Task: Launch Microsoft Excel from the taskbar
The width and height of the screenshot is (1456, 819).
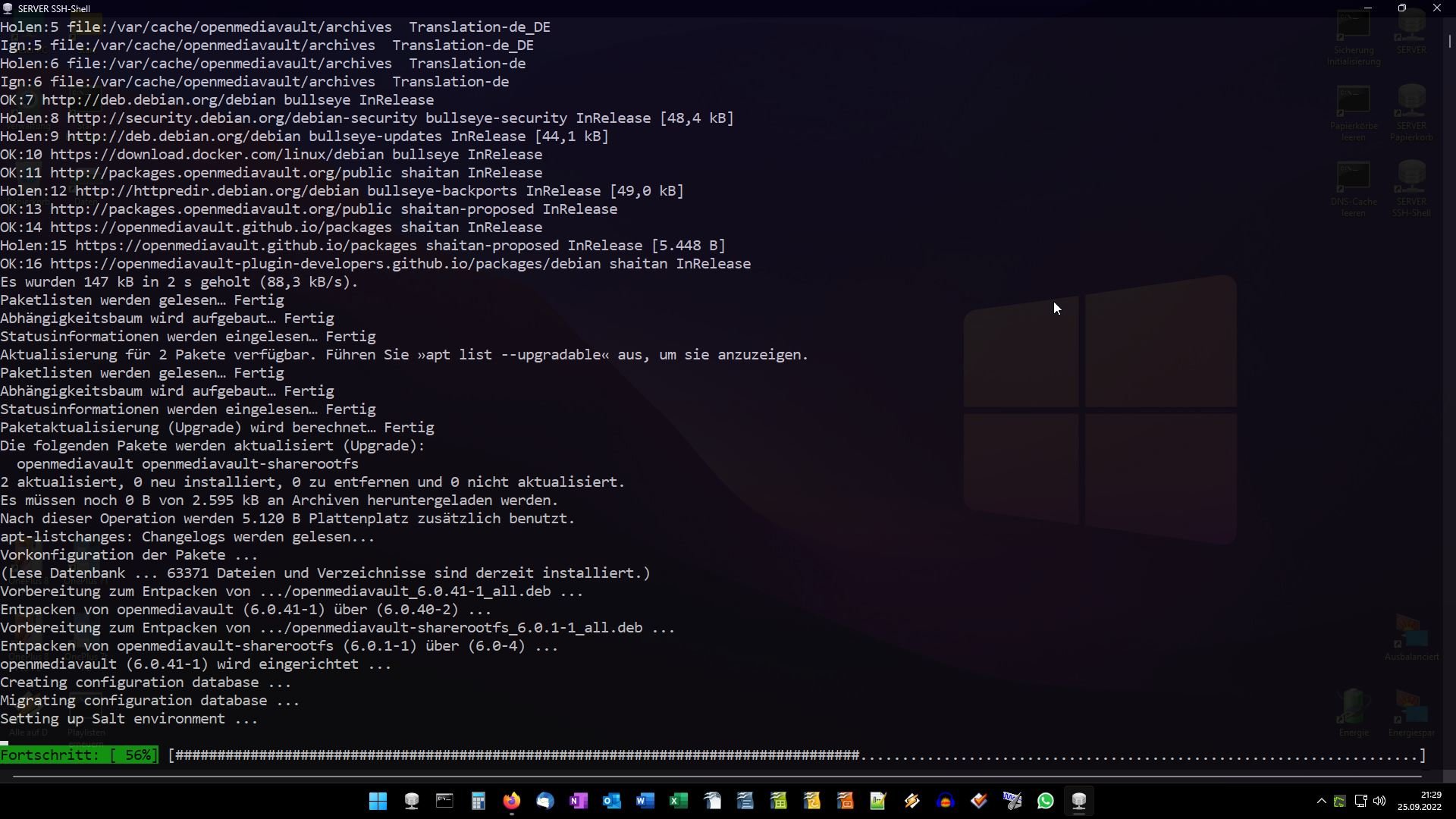Action: click(x=679, y=801)
